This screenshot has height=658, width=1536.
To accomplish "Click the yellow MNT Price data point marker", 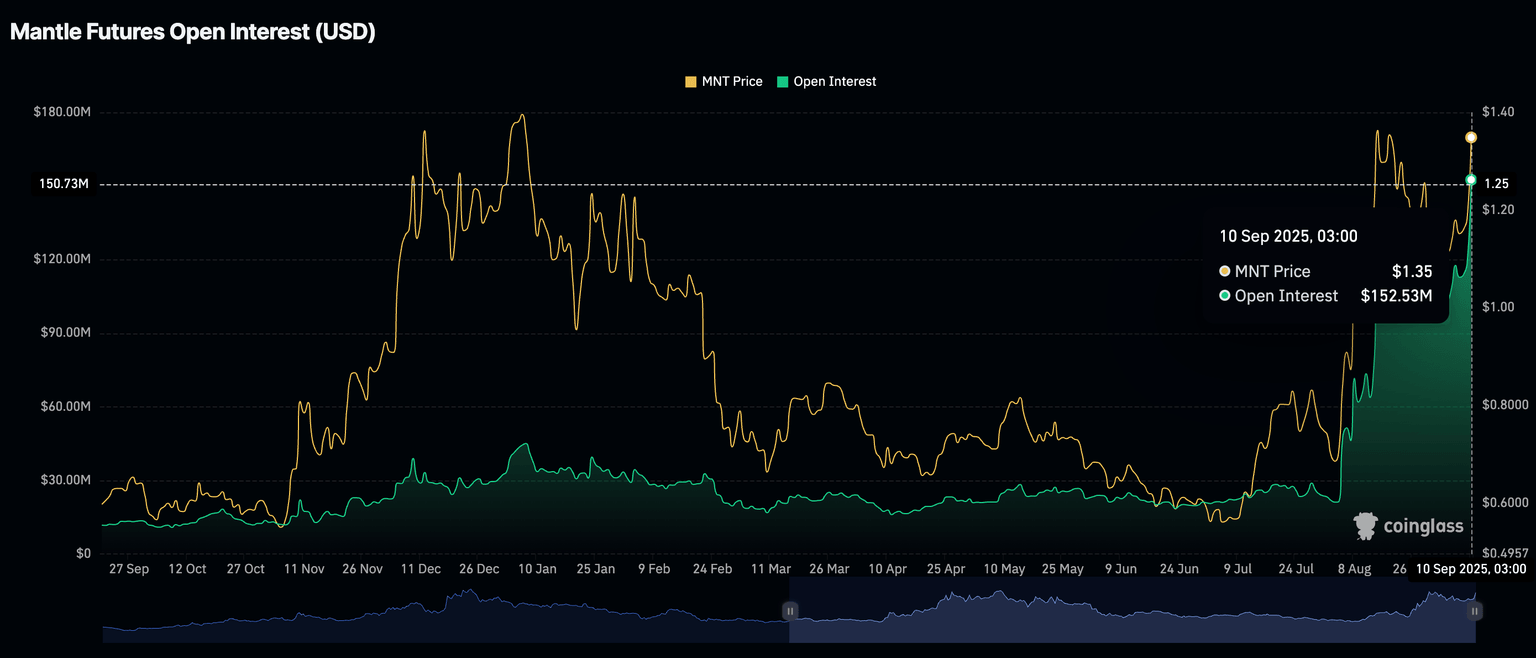I will point(1471,137).
